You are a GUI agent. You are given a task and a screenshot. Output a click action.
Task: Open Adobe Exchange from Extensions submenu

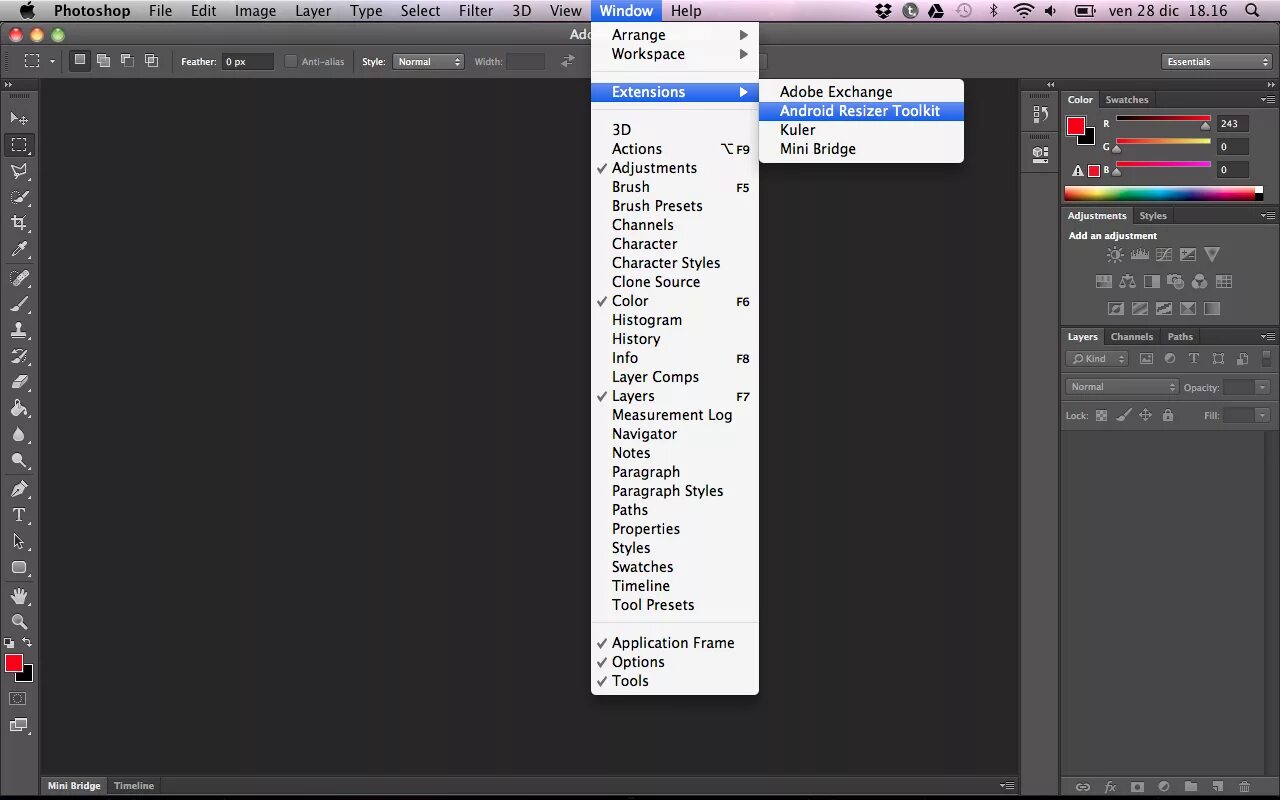[x=861, y=92]
